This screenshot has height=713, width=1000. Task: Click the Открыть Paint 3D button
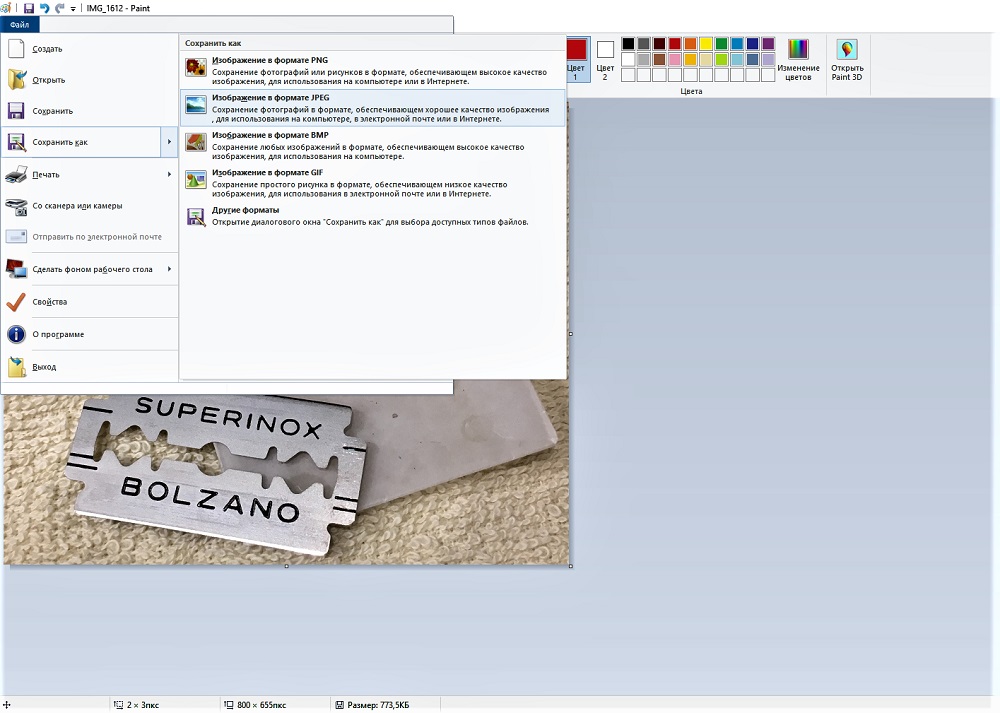click(x=847, y=60)
